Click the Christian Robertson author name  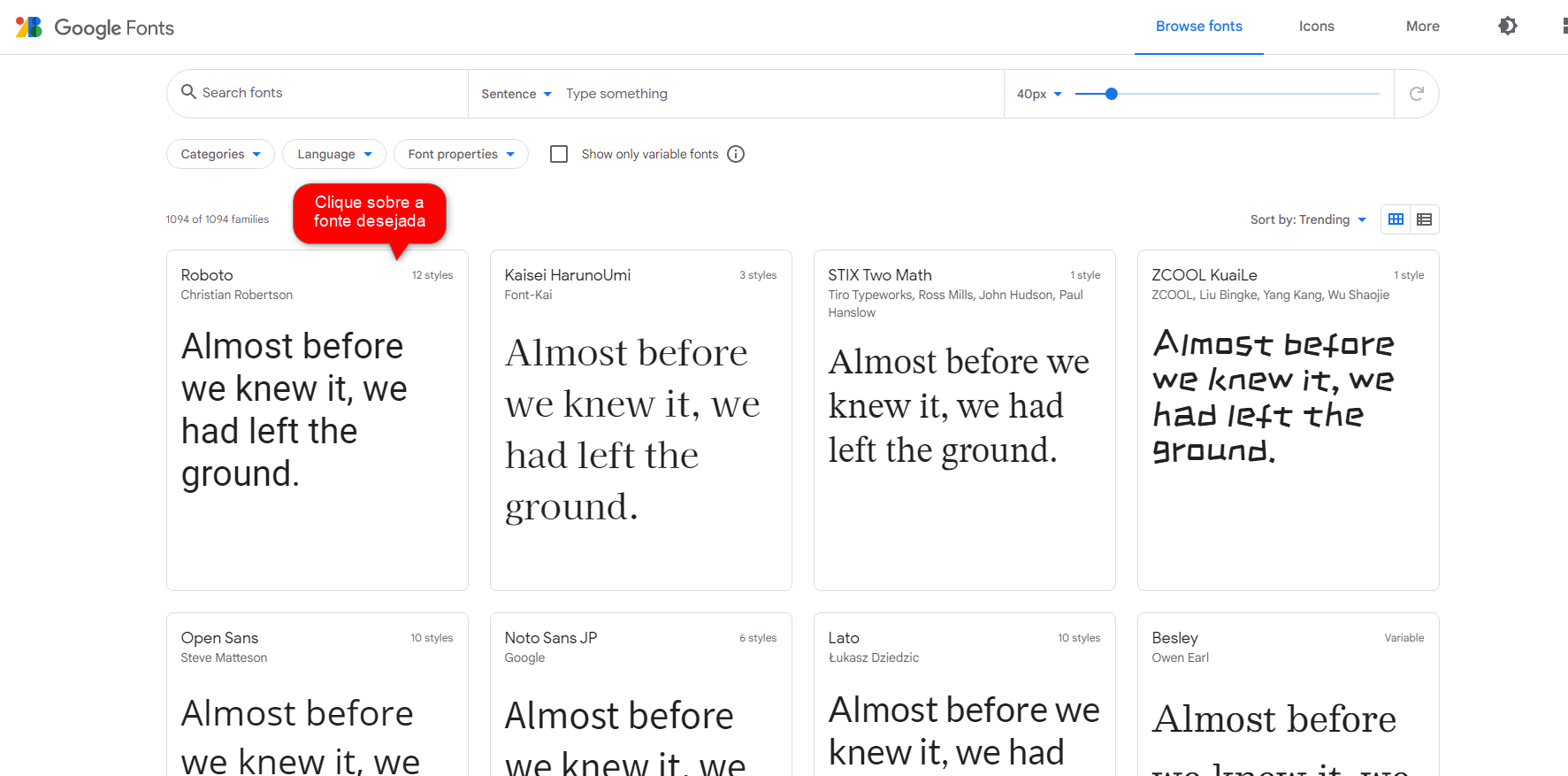[237, 295]
